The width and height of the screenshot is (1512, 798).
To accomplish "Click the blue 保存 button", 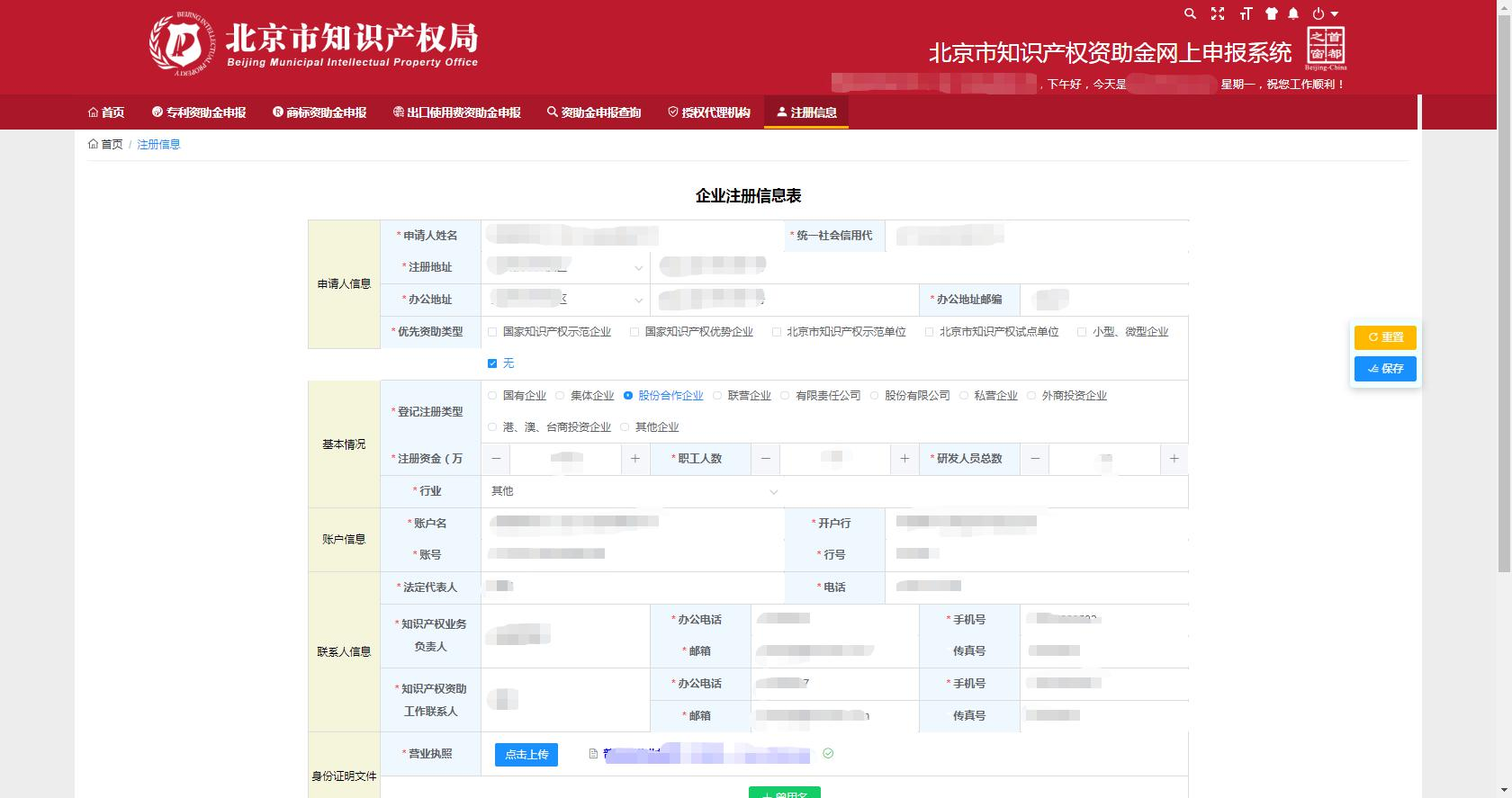I will click(x=1385, y=369).
